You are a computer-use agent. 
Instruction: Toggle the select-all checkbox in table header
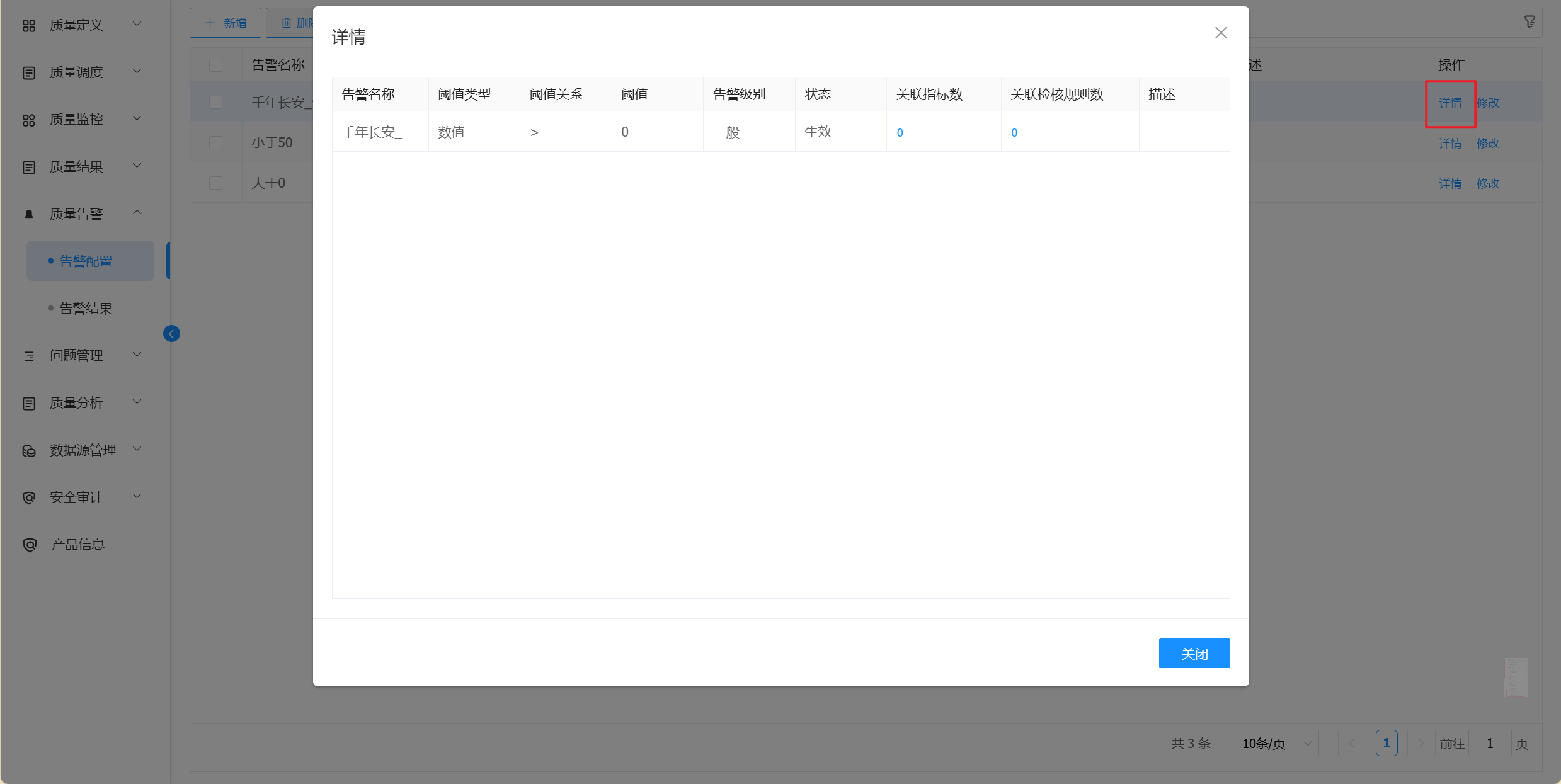click(215, 65)
